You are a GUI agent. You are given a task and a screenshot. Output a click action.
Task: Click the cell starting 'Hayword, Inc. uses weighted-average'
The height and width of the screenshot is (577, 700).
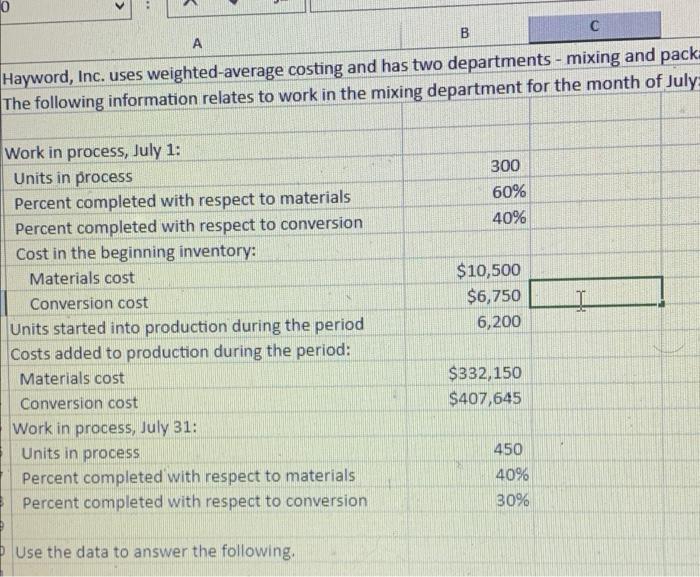pyautogui.click(x=350, y=68)
